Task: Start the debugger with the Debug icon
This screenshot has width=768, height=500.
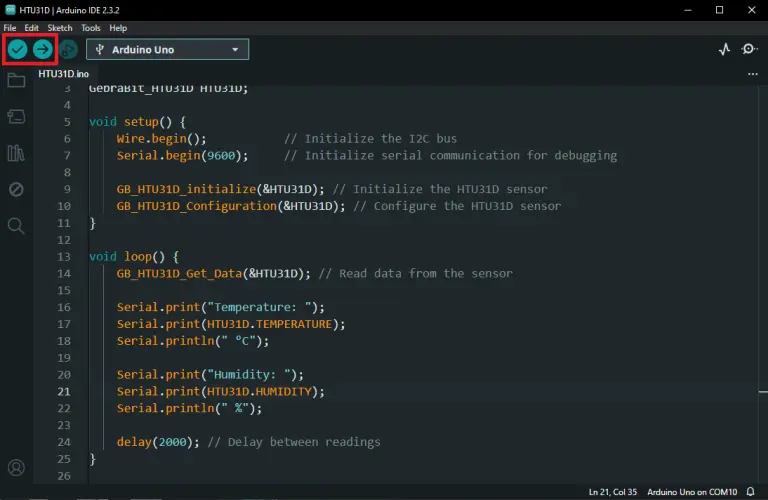Action: (69, 49)
